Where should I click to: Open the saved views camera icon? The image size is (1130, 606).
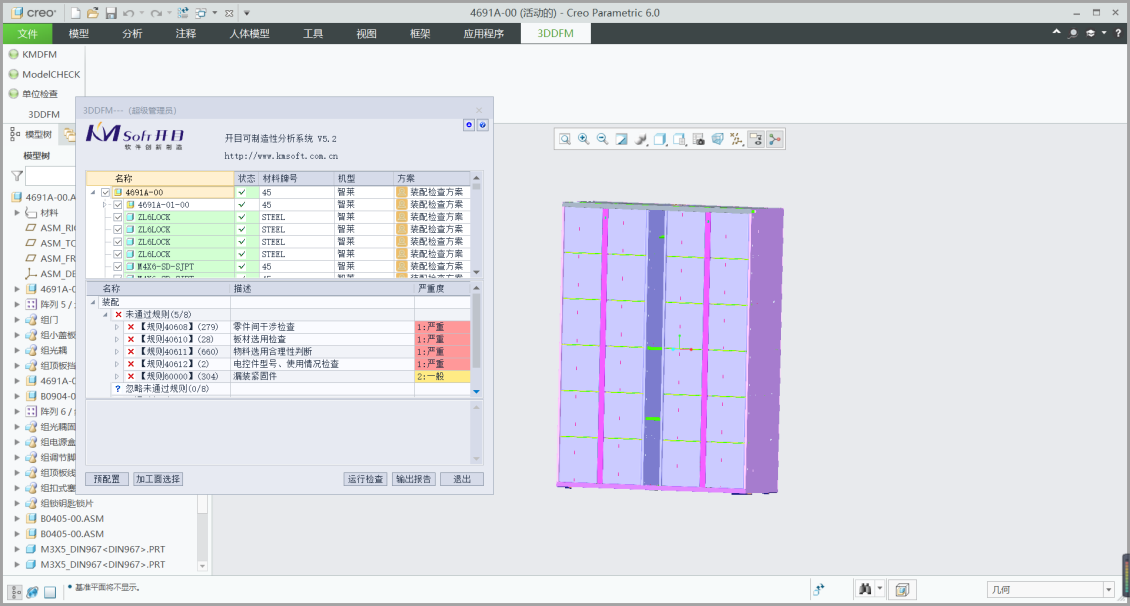[699, 139]
